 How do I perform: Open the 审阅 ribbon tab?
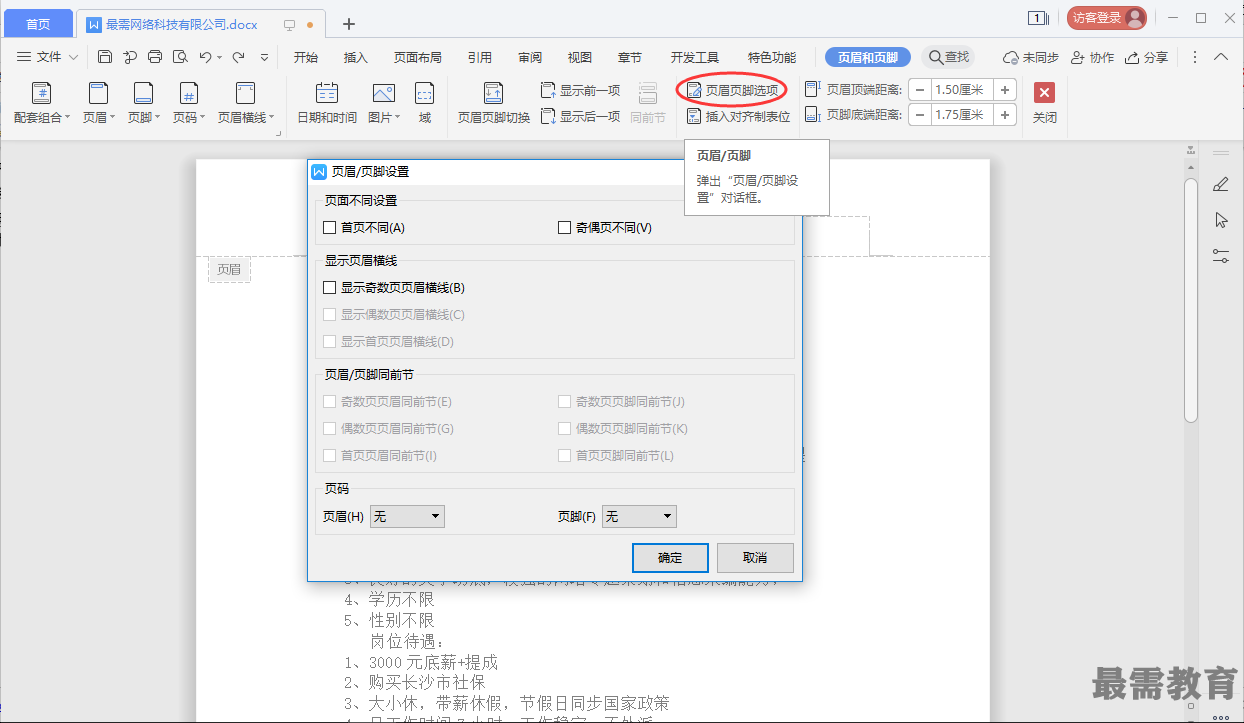[530, 57]
